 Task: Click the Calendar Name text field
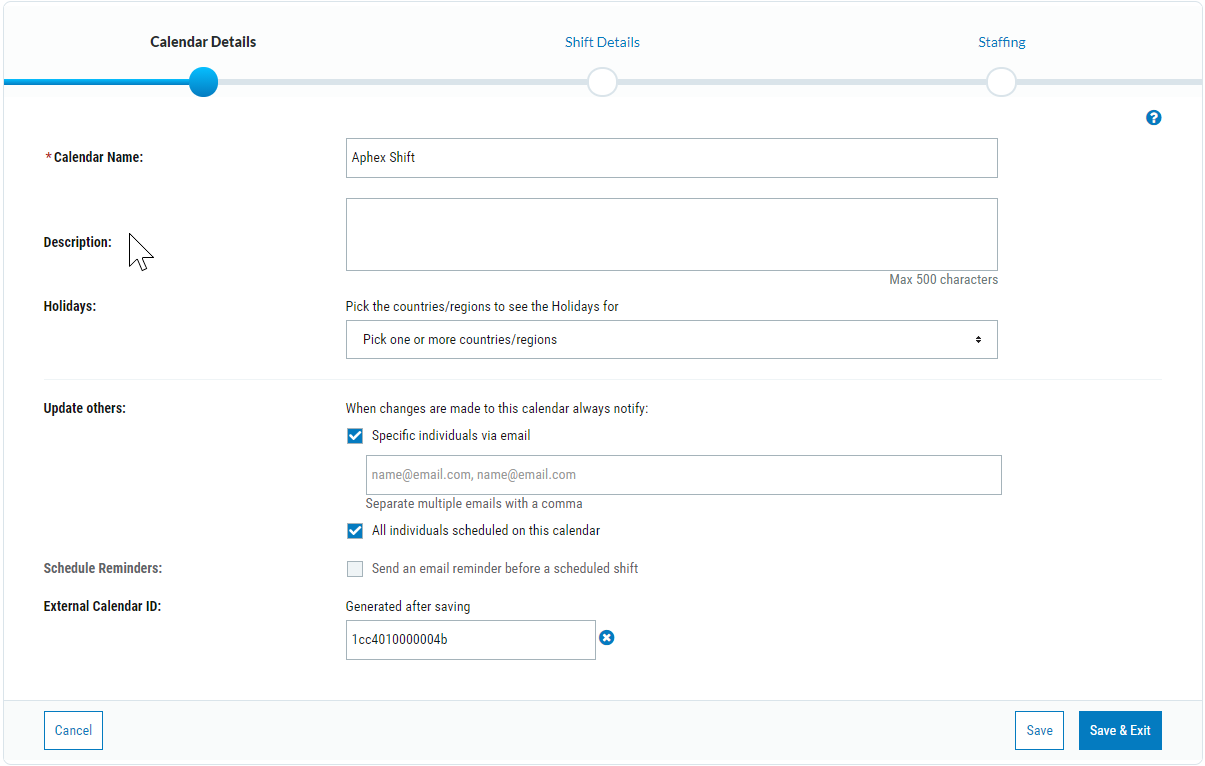coord(671,158)
